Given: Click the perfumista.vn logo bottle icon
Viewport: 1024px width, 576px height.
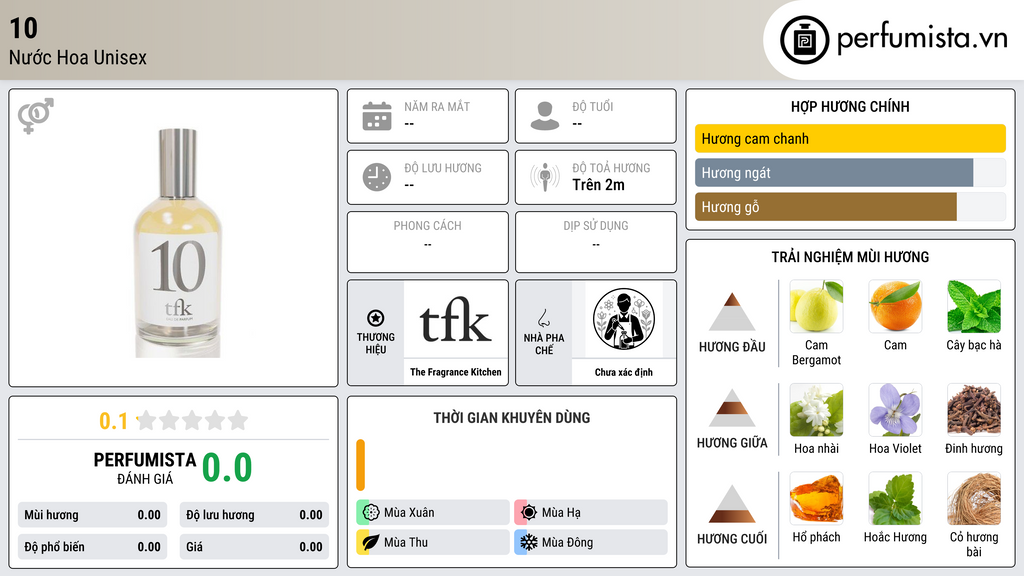Looking at the screenshot, I should (805, 40).
